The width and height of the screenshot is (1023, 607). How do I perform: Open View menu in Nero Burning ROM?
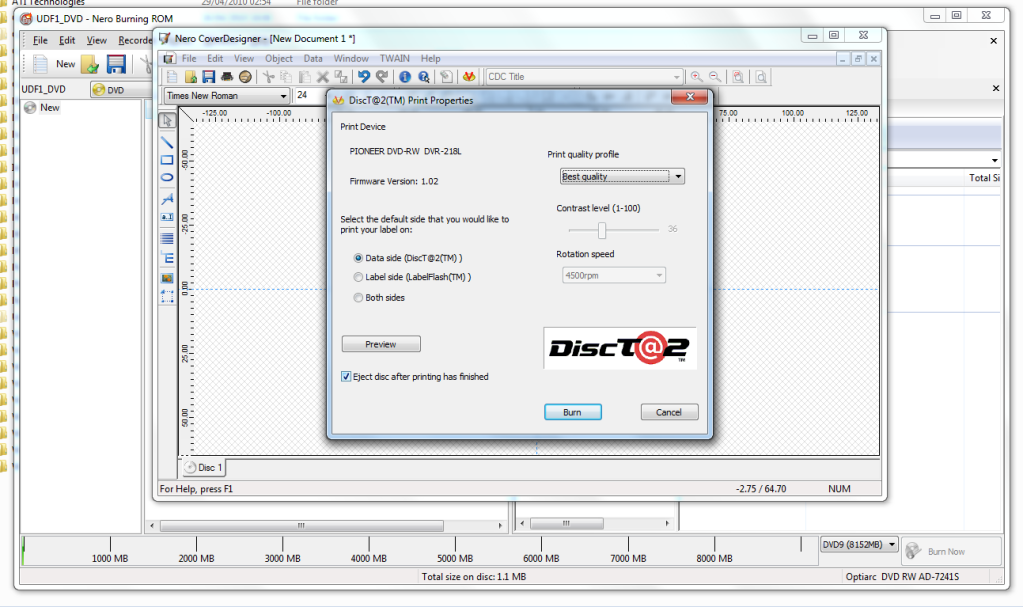[x=97, y=40]
